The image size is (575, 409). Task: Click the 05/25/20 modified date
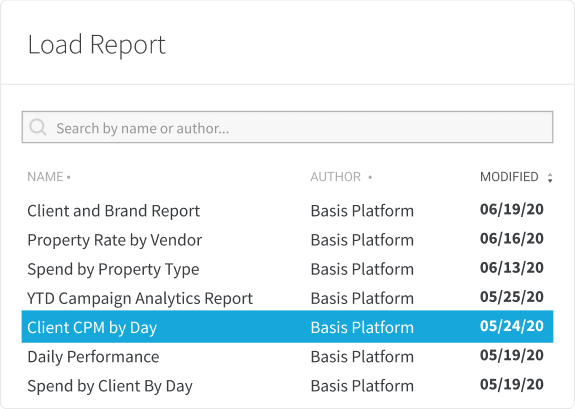pos(512,297)
